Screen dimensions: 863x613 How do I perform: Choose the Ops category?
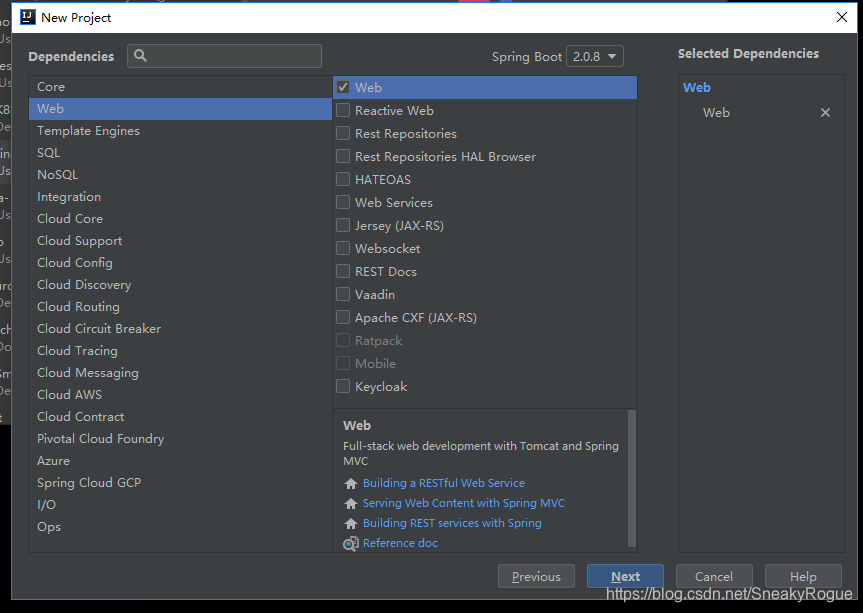180,527
